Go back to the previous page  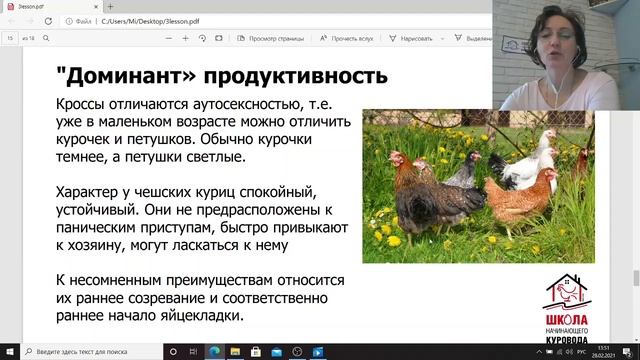pos(12,21)
